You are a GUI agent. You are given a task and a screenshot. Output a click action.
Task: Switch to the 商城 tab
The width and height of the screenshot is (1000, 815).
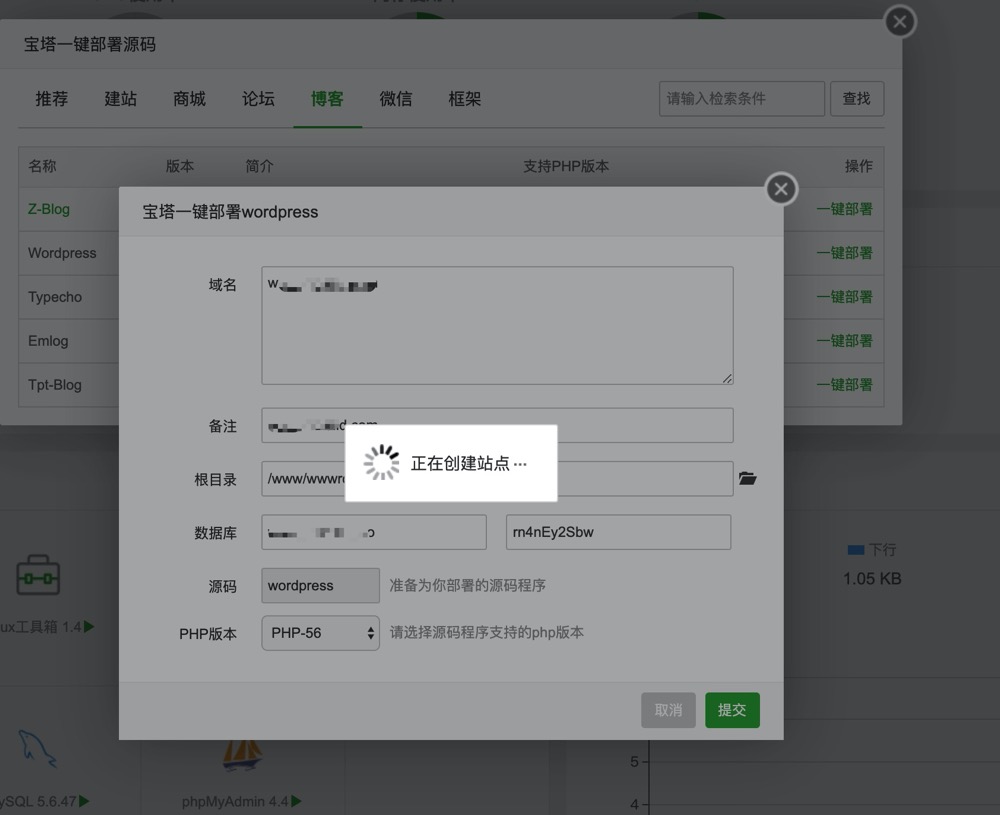coord(189,99)
